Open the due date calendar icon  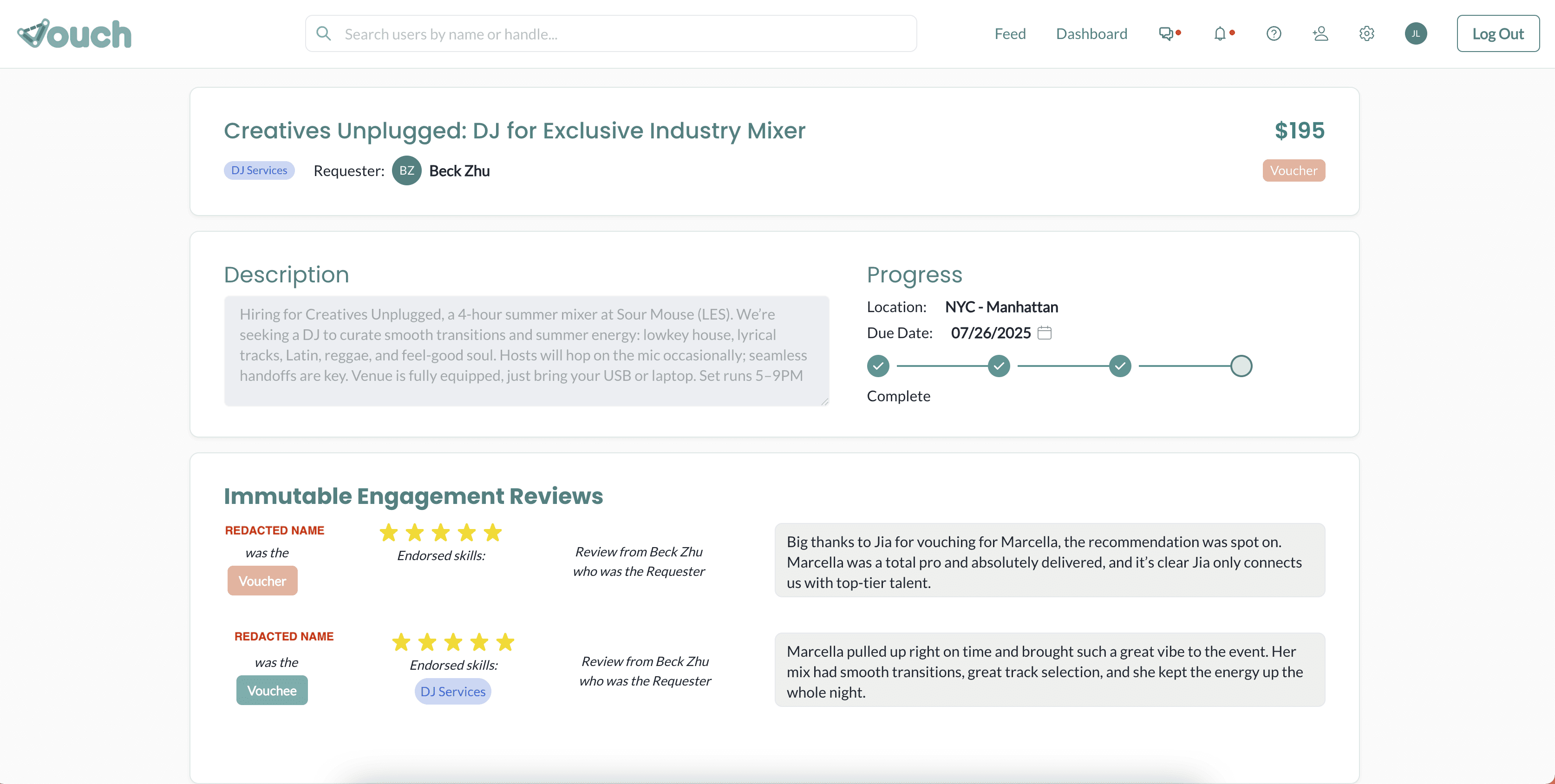(x=1044, y=333)
